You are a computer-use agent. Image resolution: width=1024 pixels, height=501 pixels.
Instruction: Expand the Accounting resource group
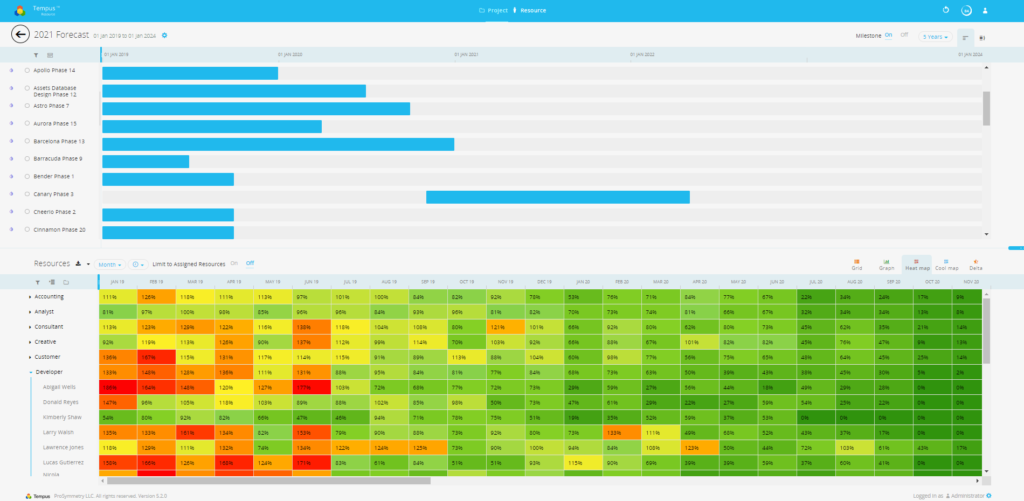coord(30,297)
